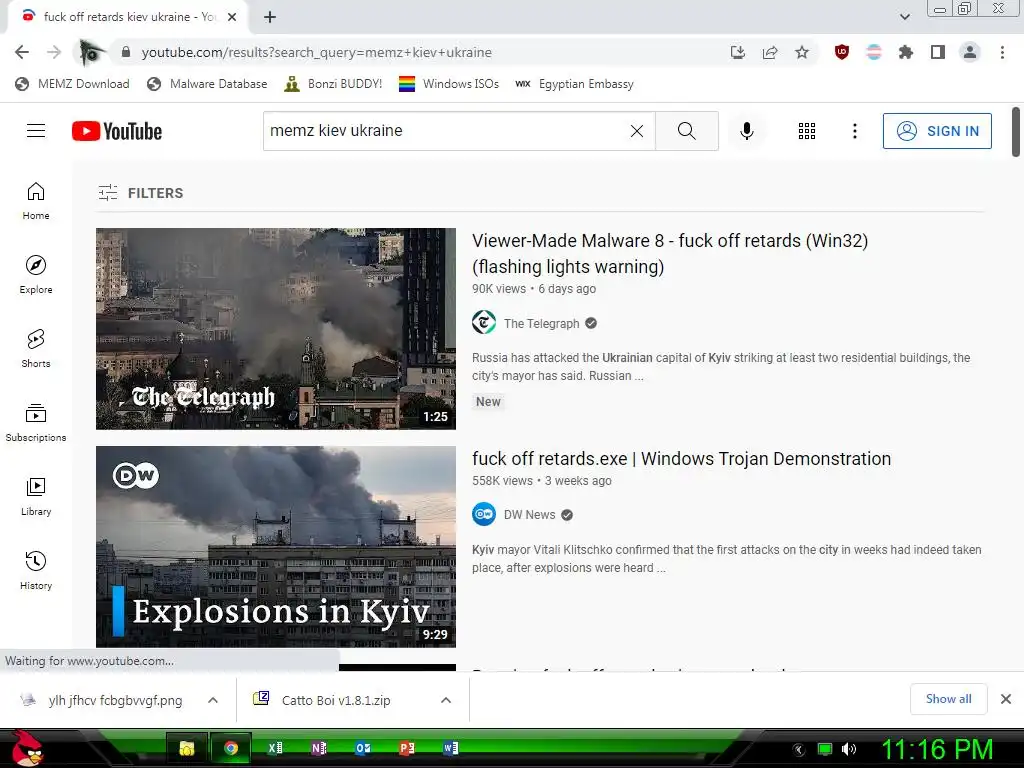
Task: Open the Chrome three-dot menu
Action: click(x=1002, y=52)
